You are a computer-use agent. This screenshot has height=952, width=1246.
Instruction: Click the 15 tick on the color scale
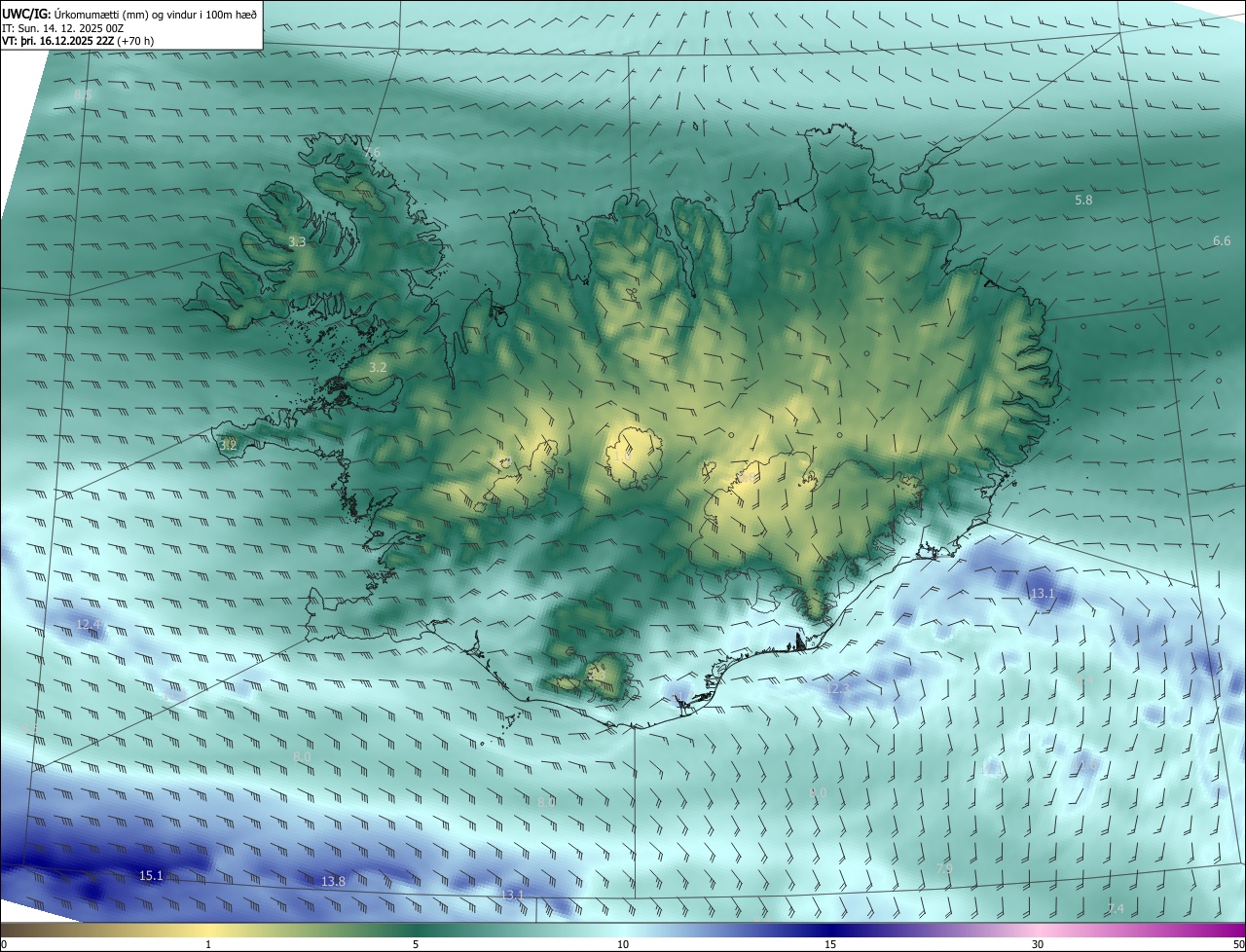(x=830, y=944)
